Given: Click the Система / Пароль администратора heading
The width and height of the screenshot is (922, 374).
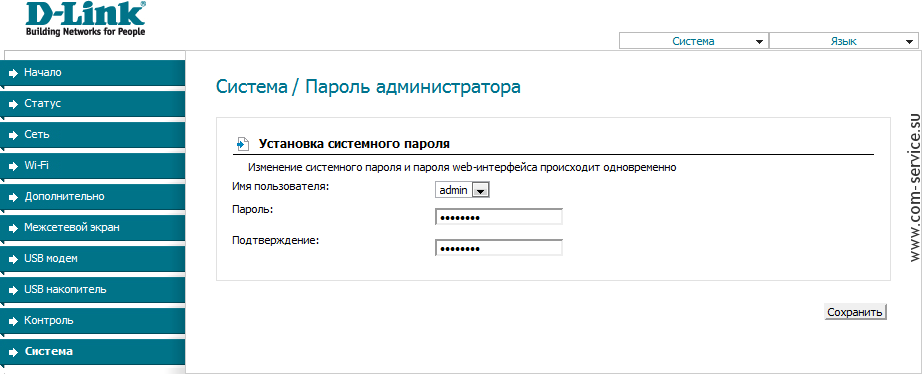Looking at the screenshot, I should (368, 87).
